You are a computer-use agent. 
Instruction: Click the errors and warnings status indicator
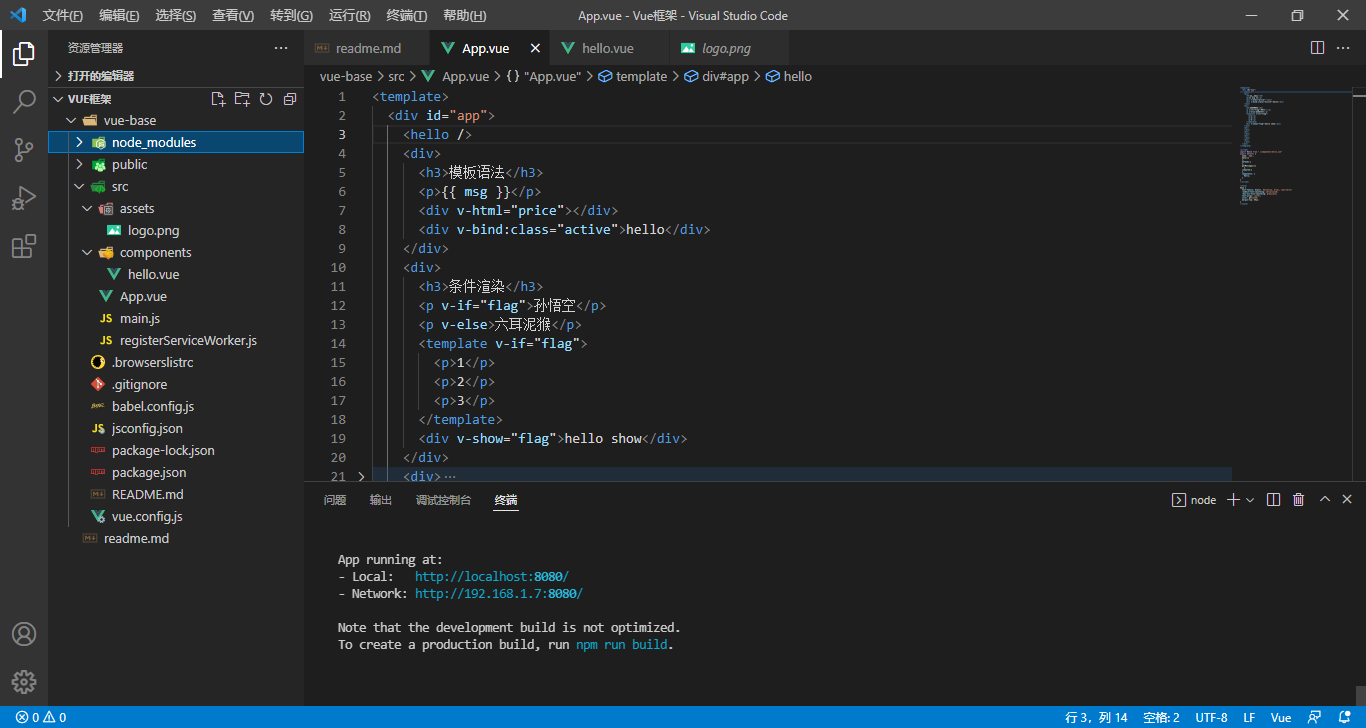(41, 717)
